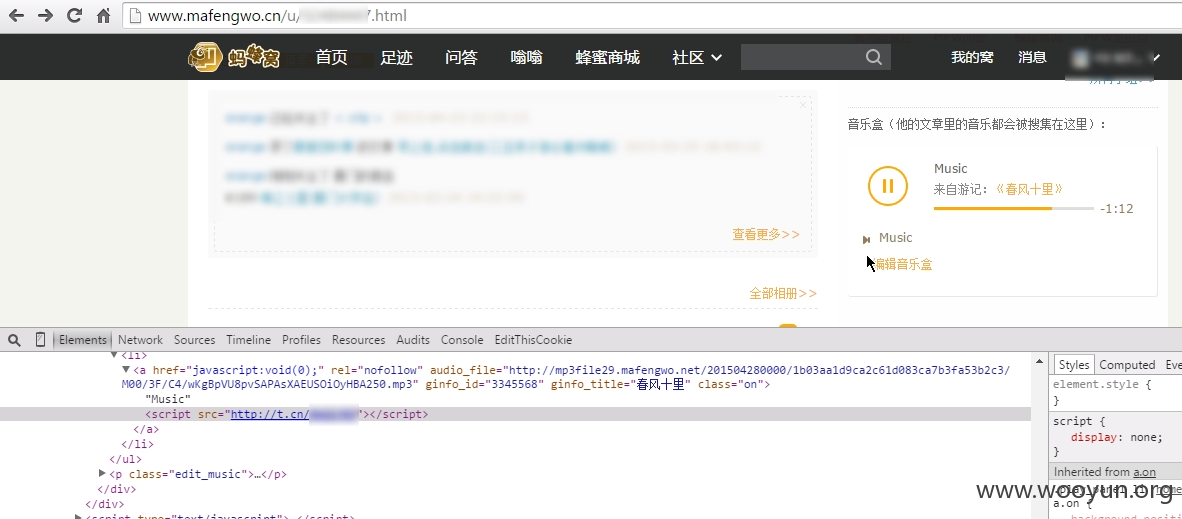Open the browser home page icon
Viewport: 1182px width, 519px height.
coord(103,15)
